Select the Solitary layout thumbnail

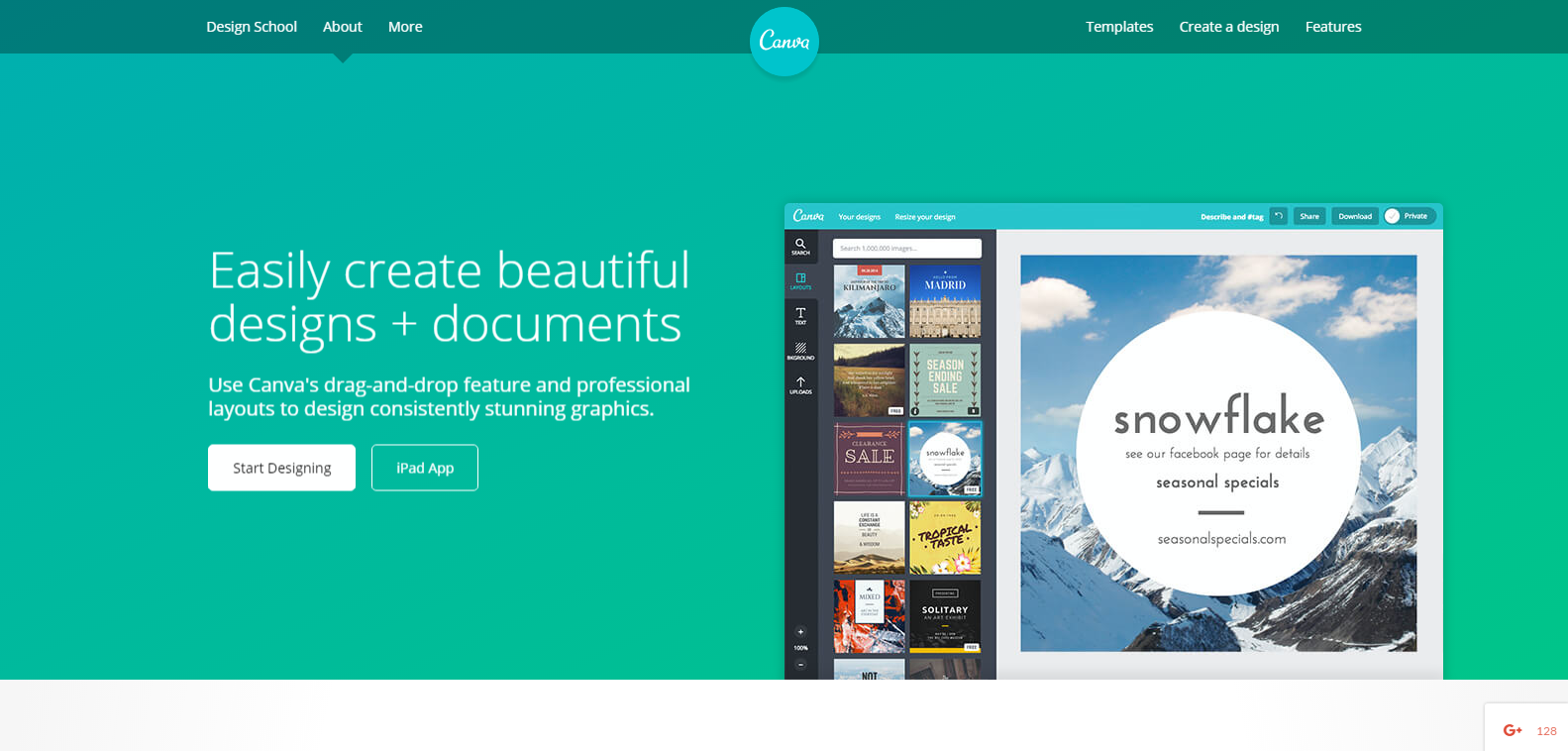[x=945, y=616]
